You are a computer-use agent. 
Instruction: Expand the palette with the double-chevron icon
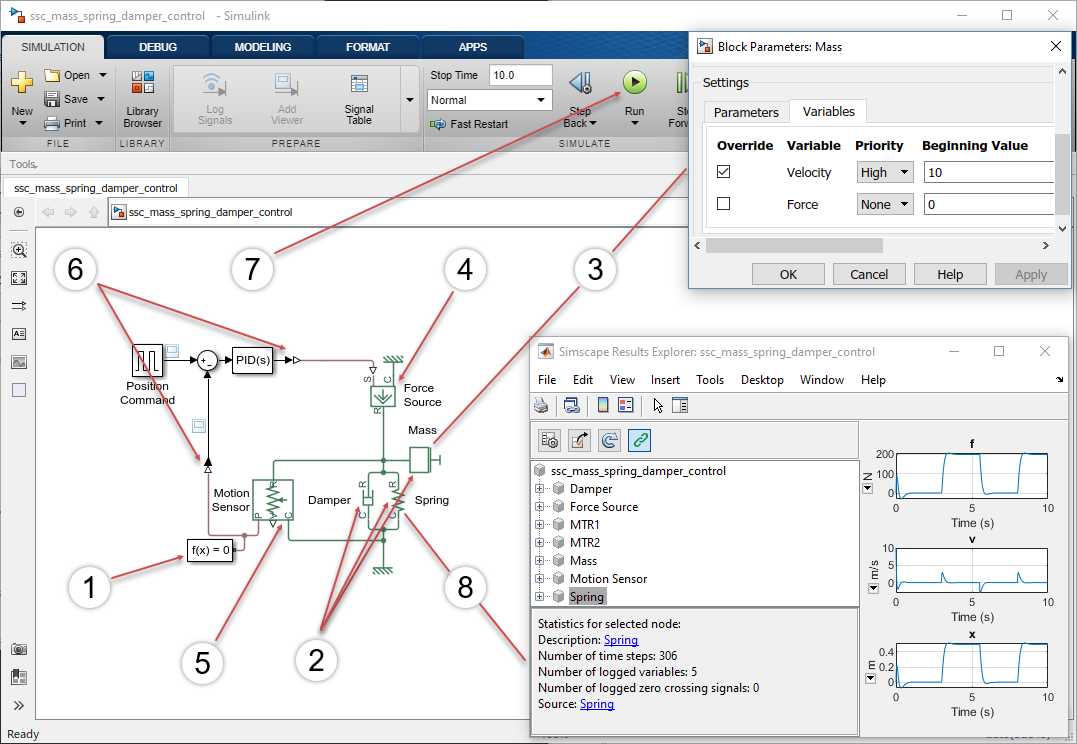(19, 706)
